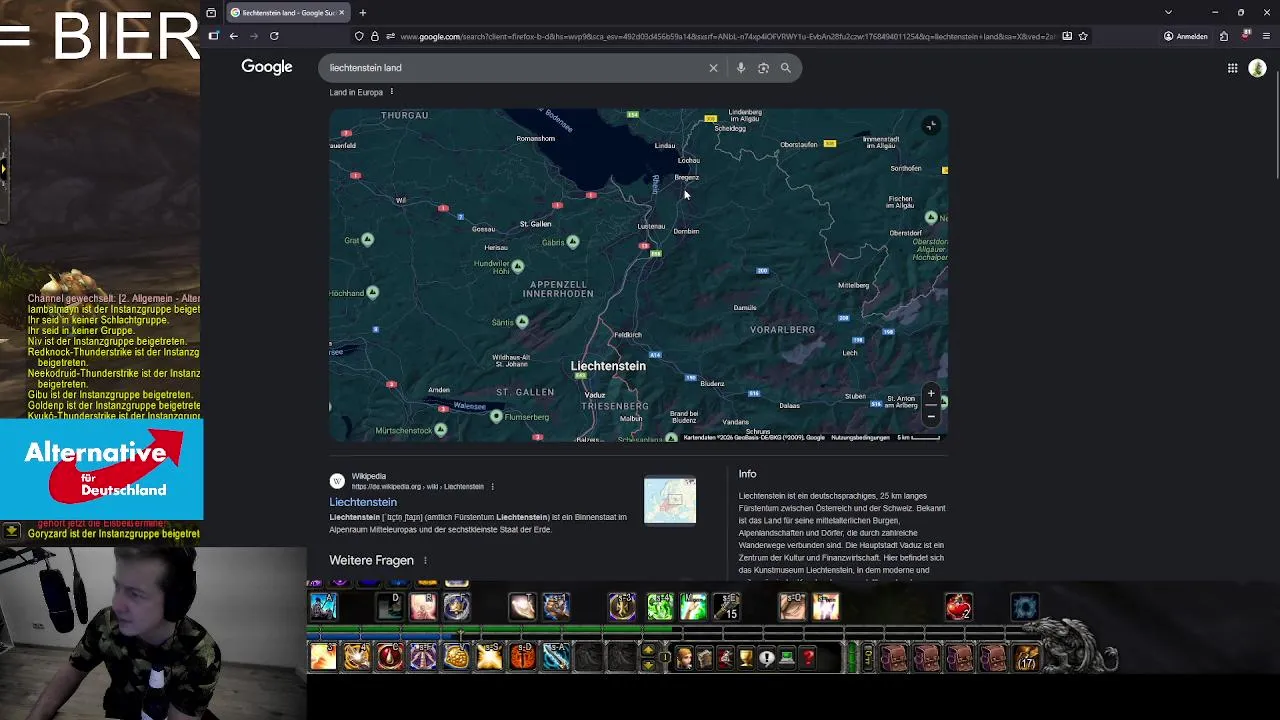Open the WoW spellbook micro button
1280x720 pixels.
tap(704, 657)
